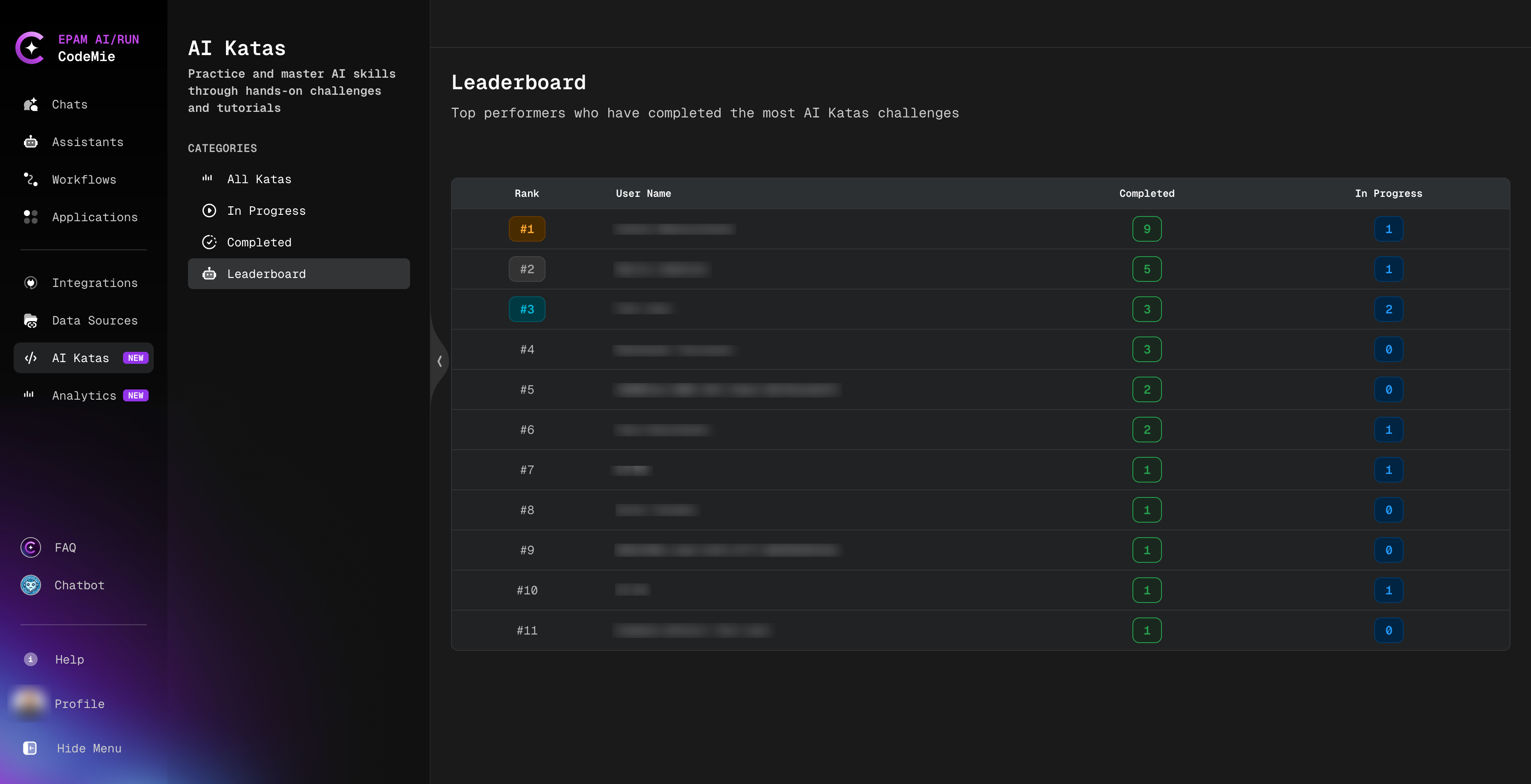
Task: Open the All Katas category
Action: coord(259,179)
